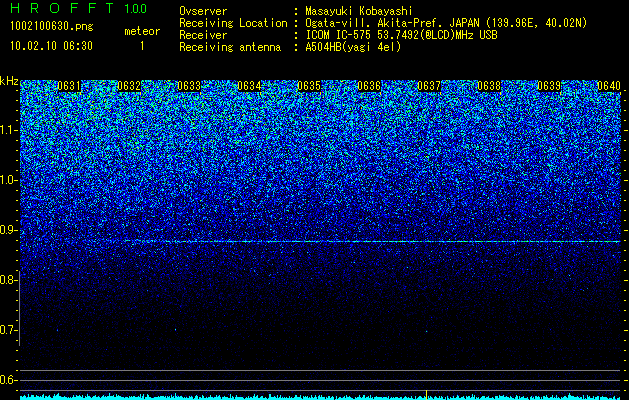
Task: Click the cyan signal-level strip at the bottom
Action: (x=320, y=397)
